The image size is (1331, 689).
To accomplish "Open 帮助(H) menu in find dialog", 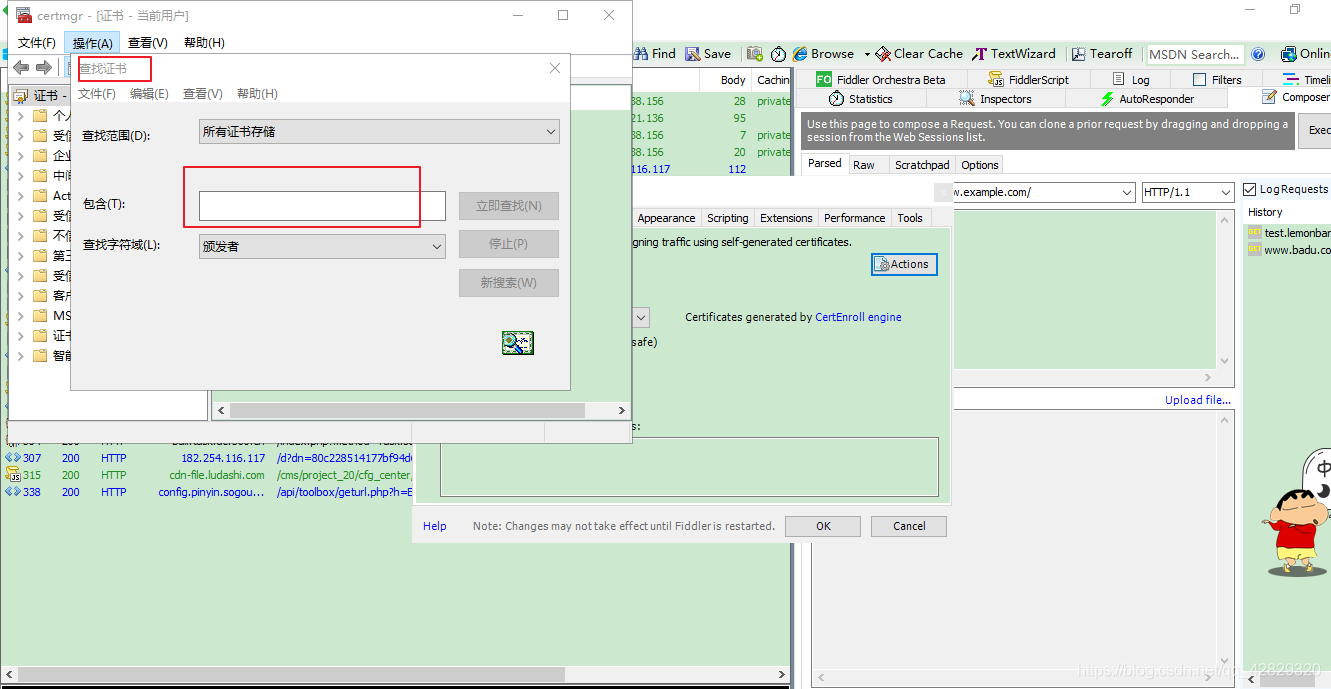I will (257, 94).
